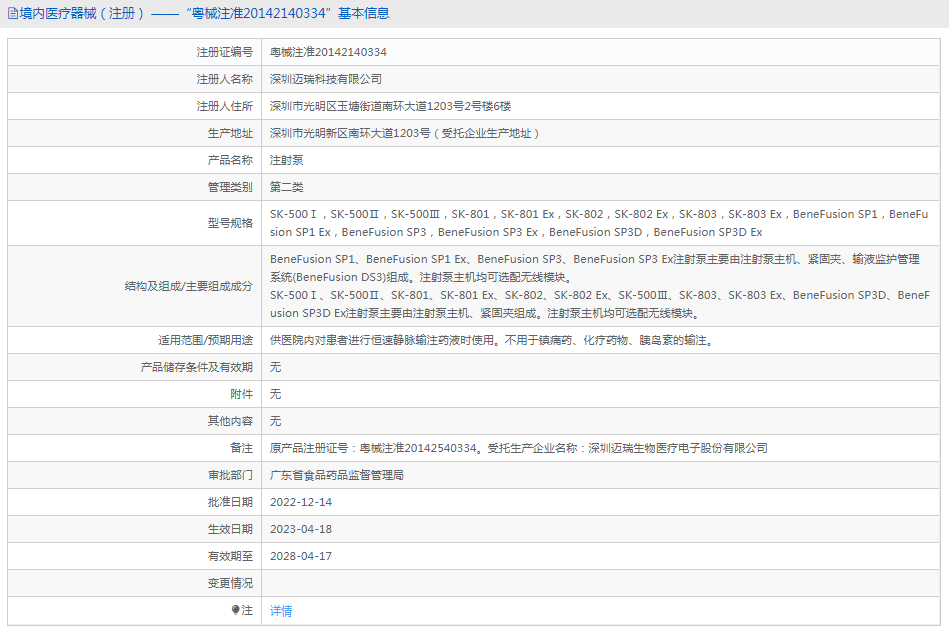Click the intended use description text
This screenshot has height=630, width=949.
point(490,340)
